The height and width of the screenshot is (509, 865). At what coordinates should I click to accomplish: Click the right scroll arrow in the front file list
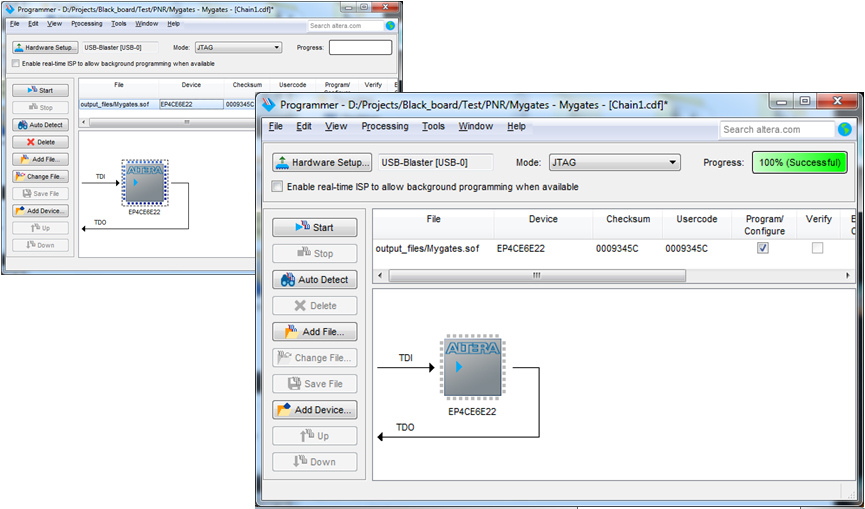(848, 275)
